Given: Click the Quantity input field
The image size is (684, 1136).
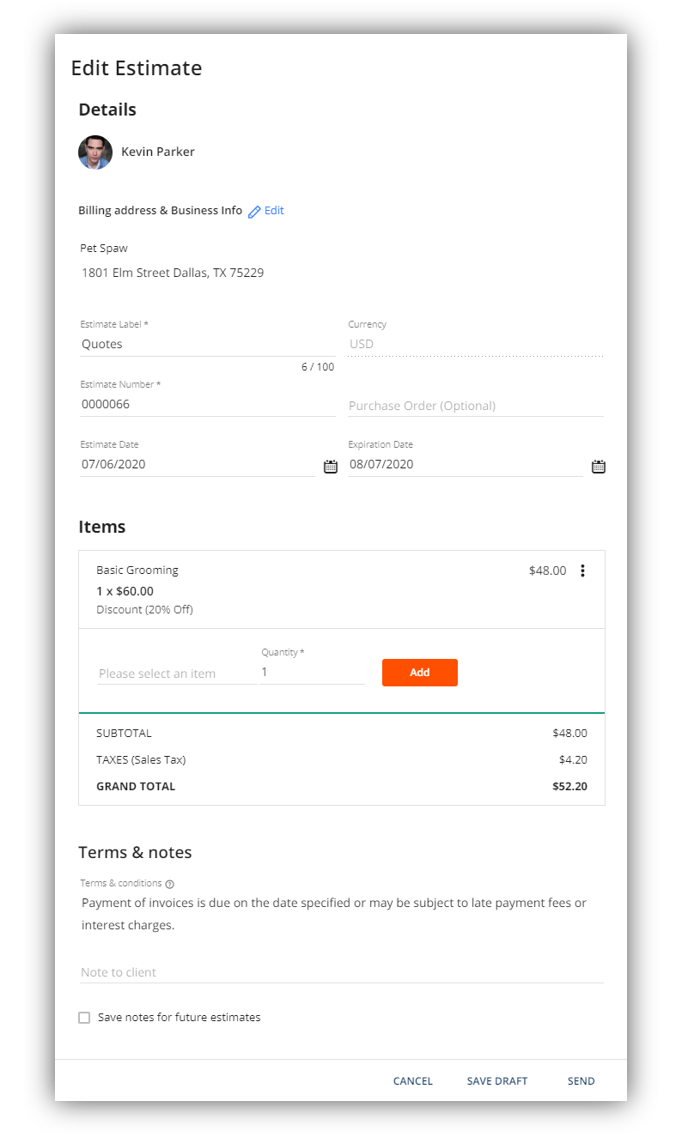Looking at the screenshot, I should tap(312, 672).
